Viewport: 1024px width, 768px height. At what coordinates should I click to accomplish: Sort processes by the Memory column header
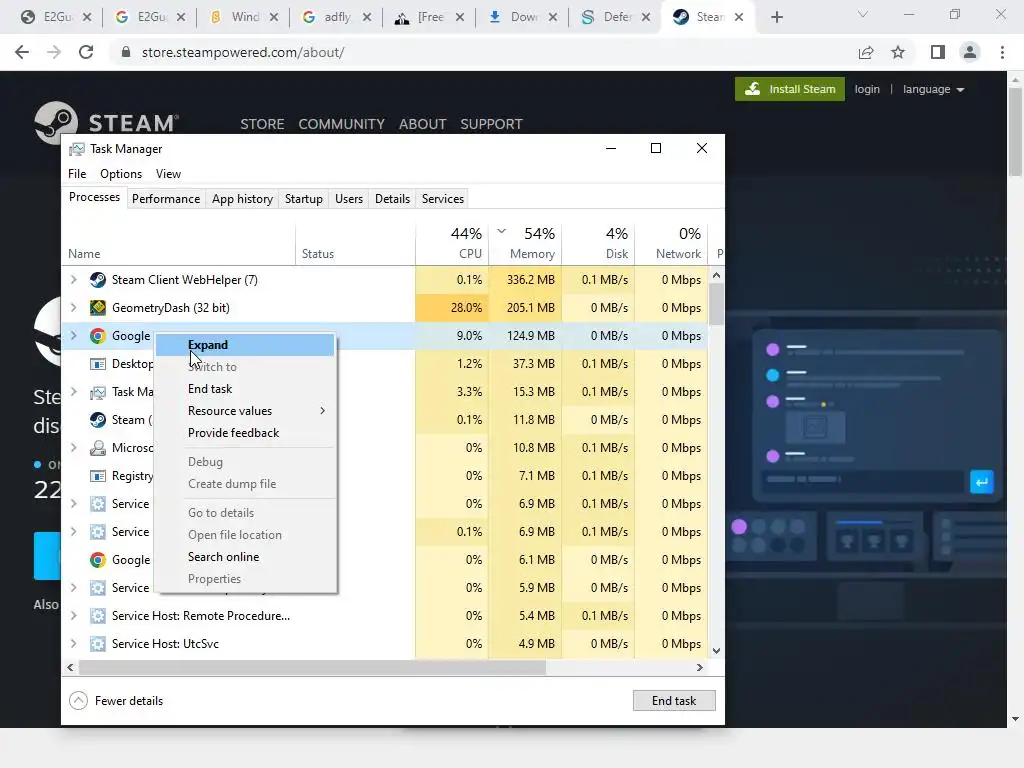pyautogui.click(x=525, y=243)
